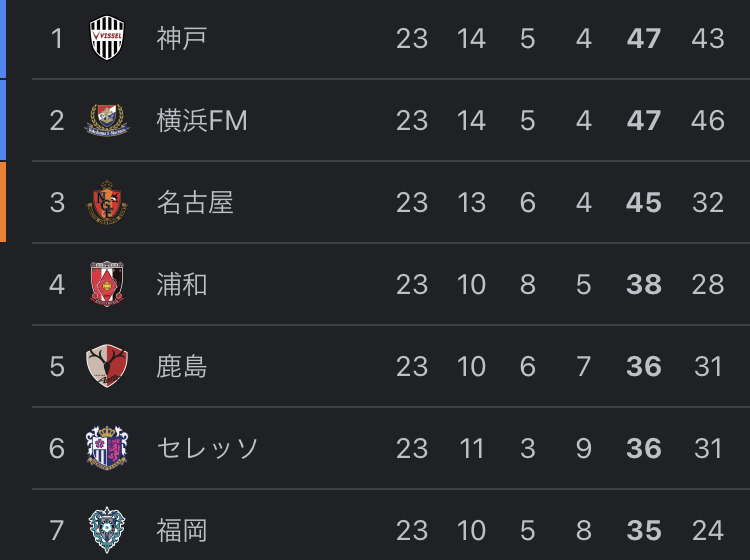Click 福岡's 35 points value
Screen dimensions: 750x560
click(x=644, y=530)
